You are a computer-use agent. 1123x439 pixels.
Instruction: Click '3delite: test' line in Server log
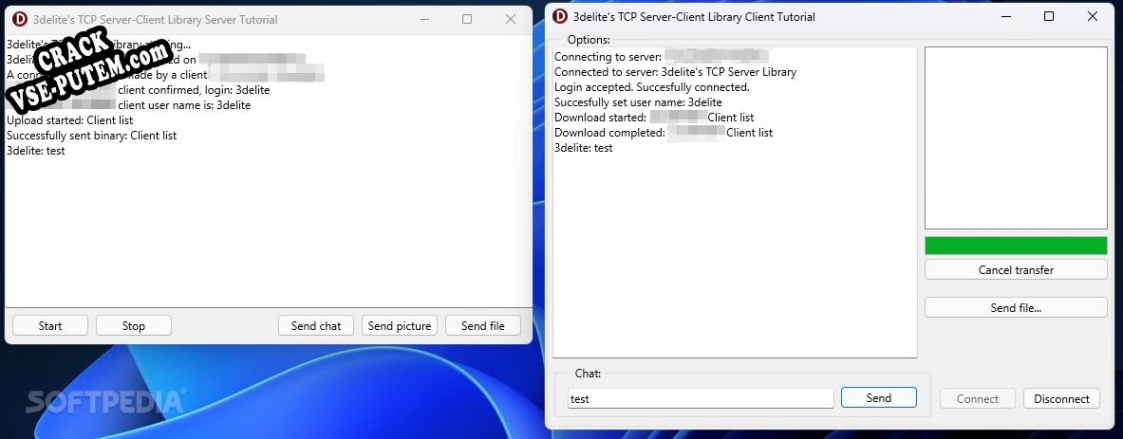point(36,151)
